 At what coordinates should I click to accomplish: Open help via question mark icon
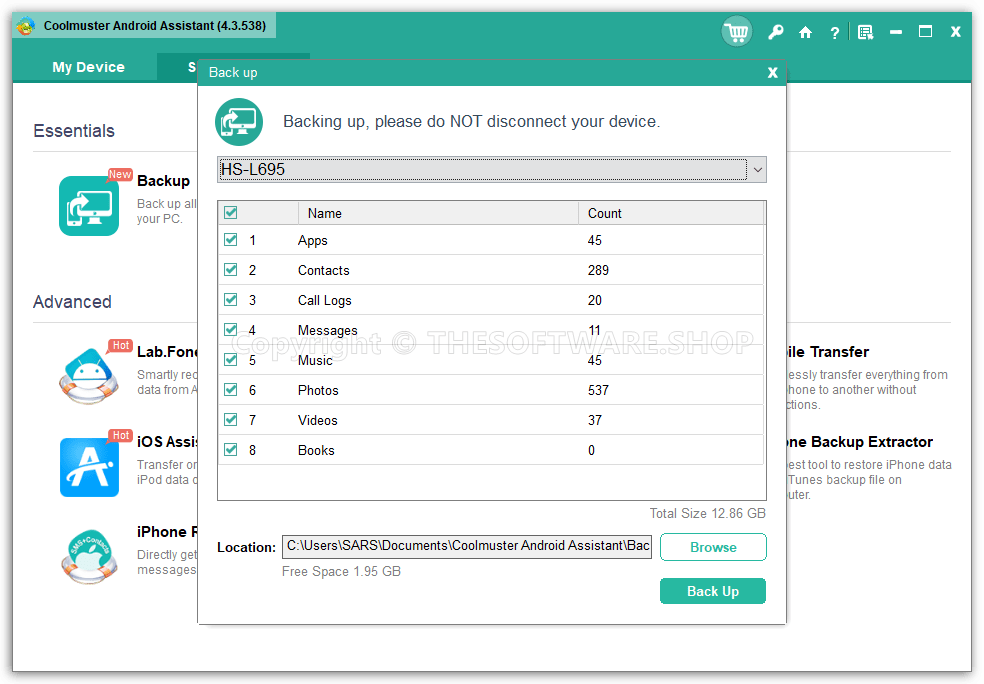click(x=834, y=33)
